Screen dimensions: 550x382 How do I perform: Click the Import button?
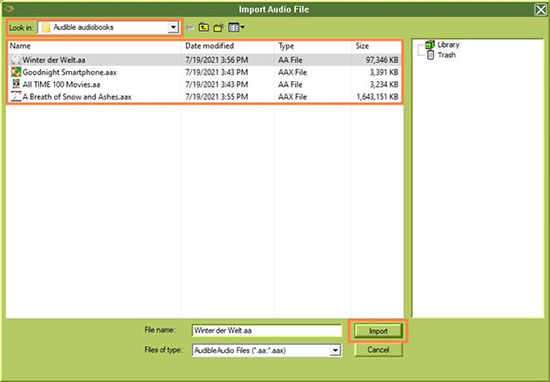click(378, 331)
